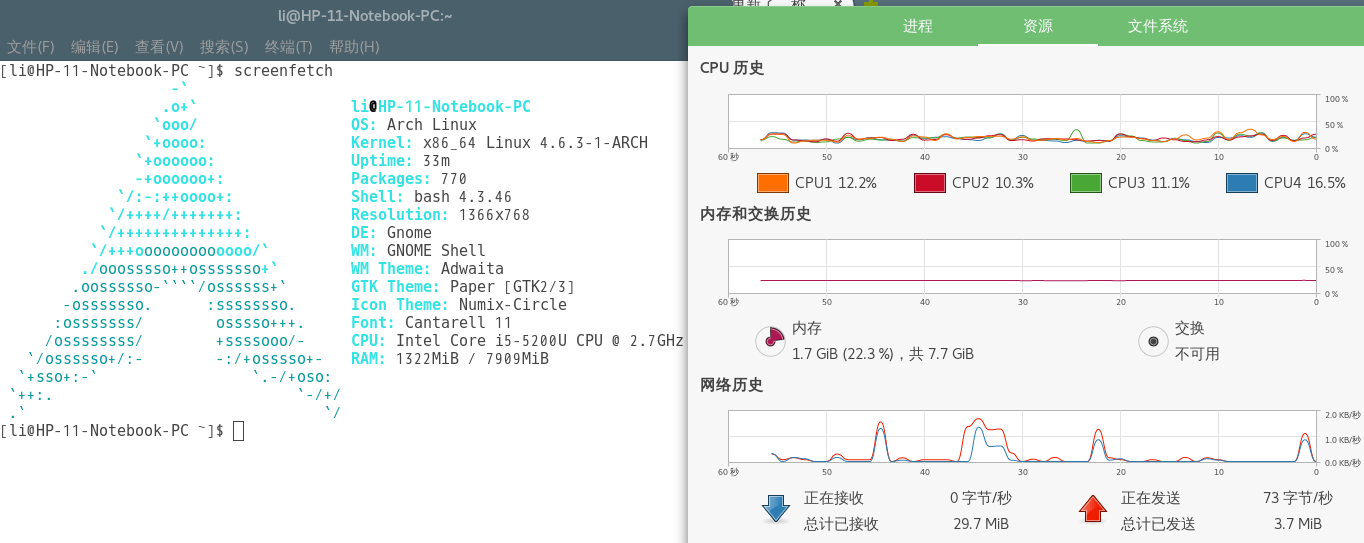This screenshot has height=543, width=1364.
Task: Click the CPU3 11.1% label
Action: coord(1149,183)
